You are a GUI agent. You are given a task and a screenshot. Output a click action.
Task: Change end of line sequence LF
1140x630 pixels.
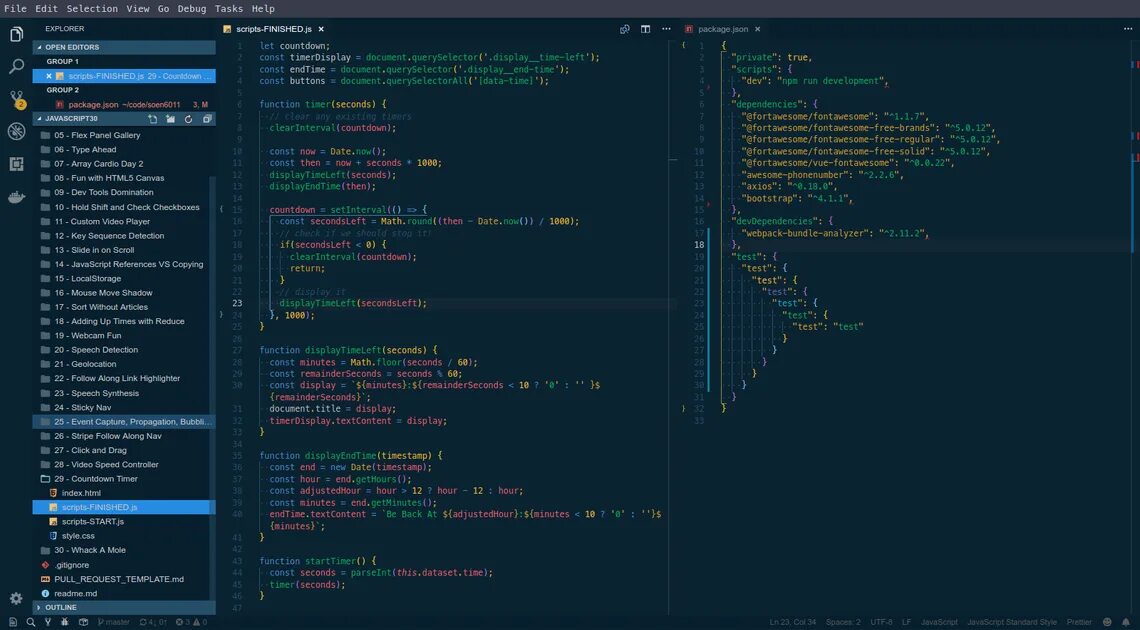907,622
